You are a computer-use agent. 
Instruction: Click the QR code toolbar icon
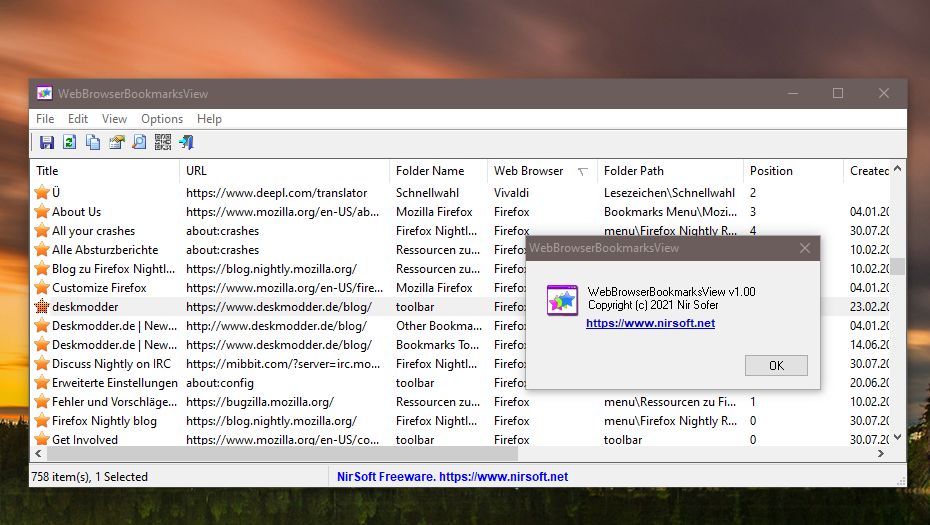coord(162,142)
